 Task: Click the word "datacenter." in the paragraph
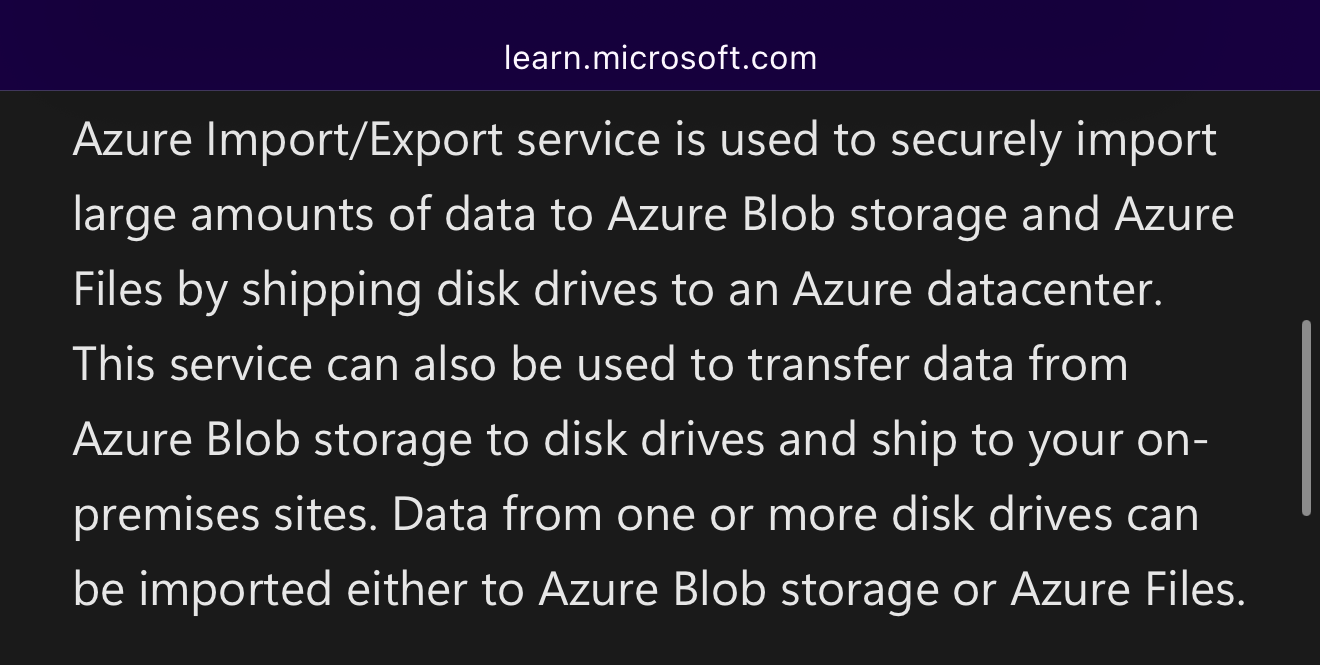1045,290
